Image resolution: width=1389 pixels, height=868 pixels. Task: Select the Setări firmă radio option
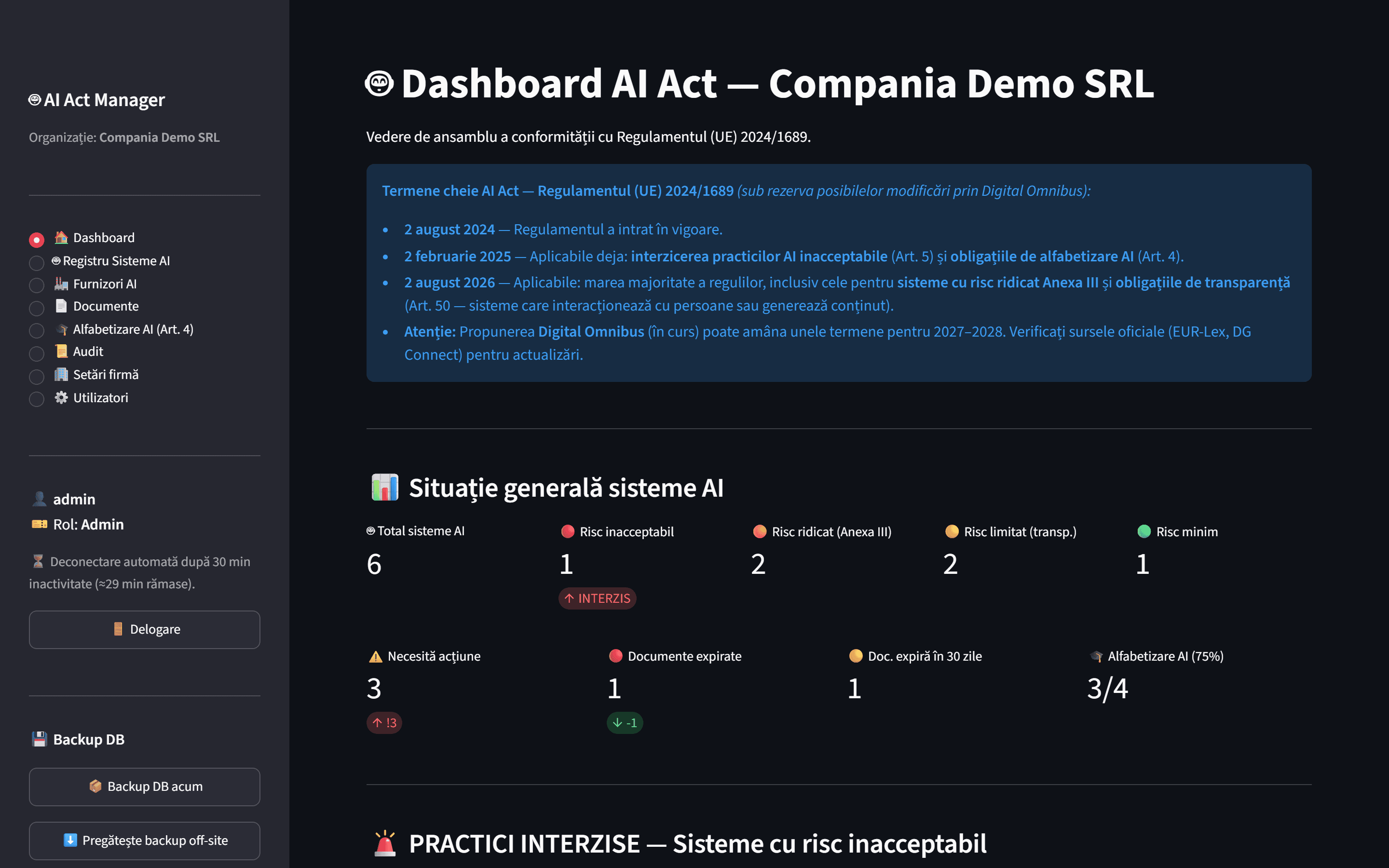tap(37, 376)
